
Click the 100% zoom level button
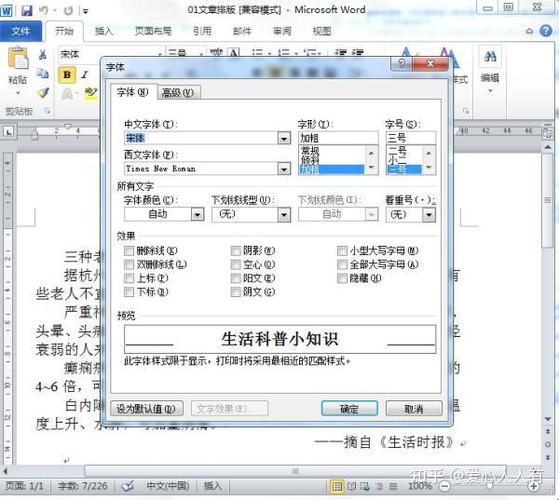click(420, 486)
